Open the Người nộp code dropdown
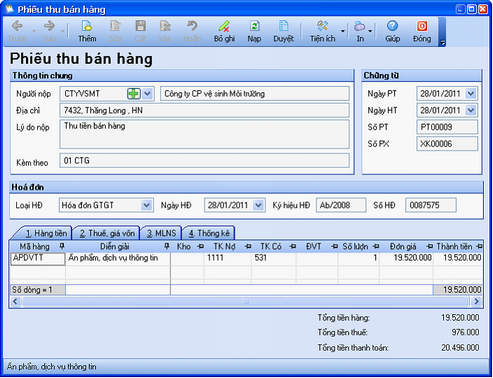Image resolution: width=493 pixels, height=378 pixels. (147, 94)
